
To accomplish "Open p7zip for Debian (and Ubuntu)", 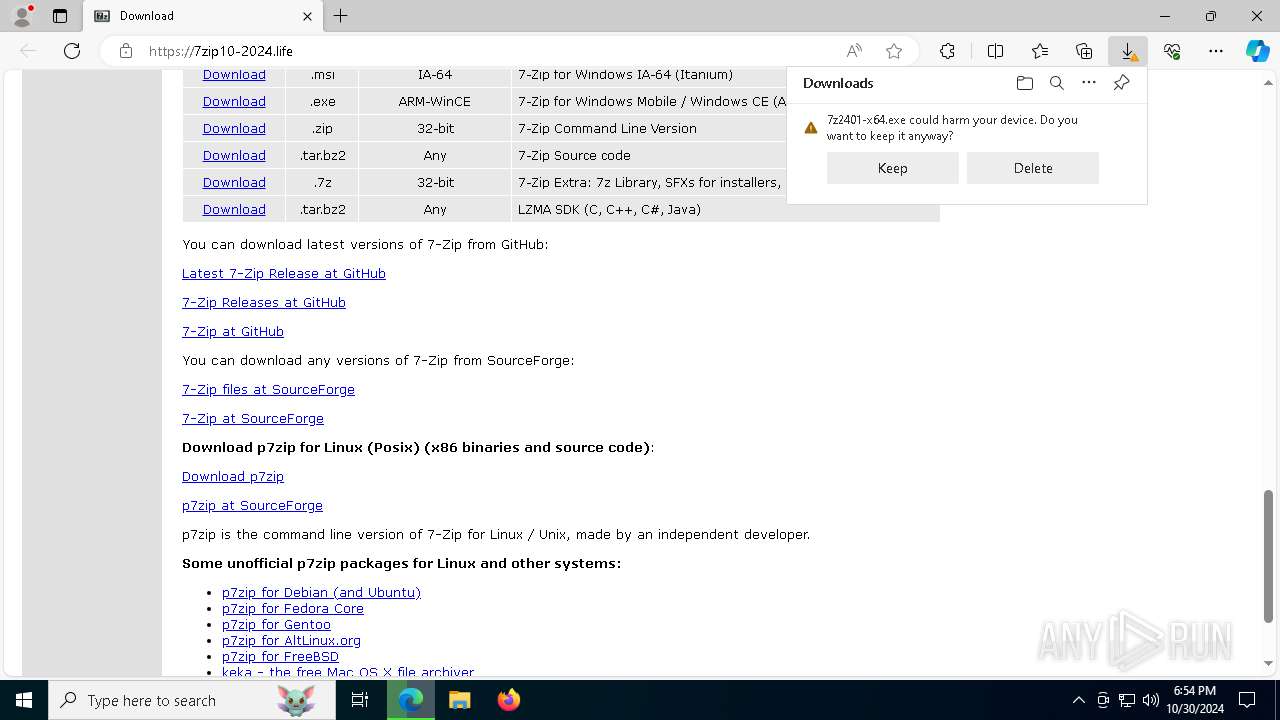I will pyautogui.click(x=321, y=593).
